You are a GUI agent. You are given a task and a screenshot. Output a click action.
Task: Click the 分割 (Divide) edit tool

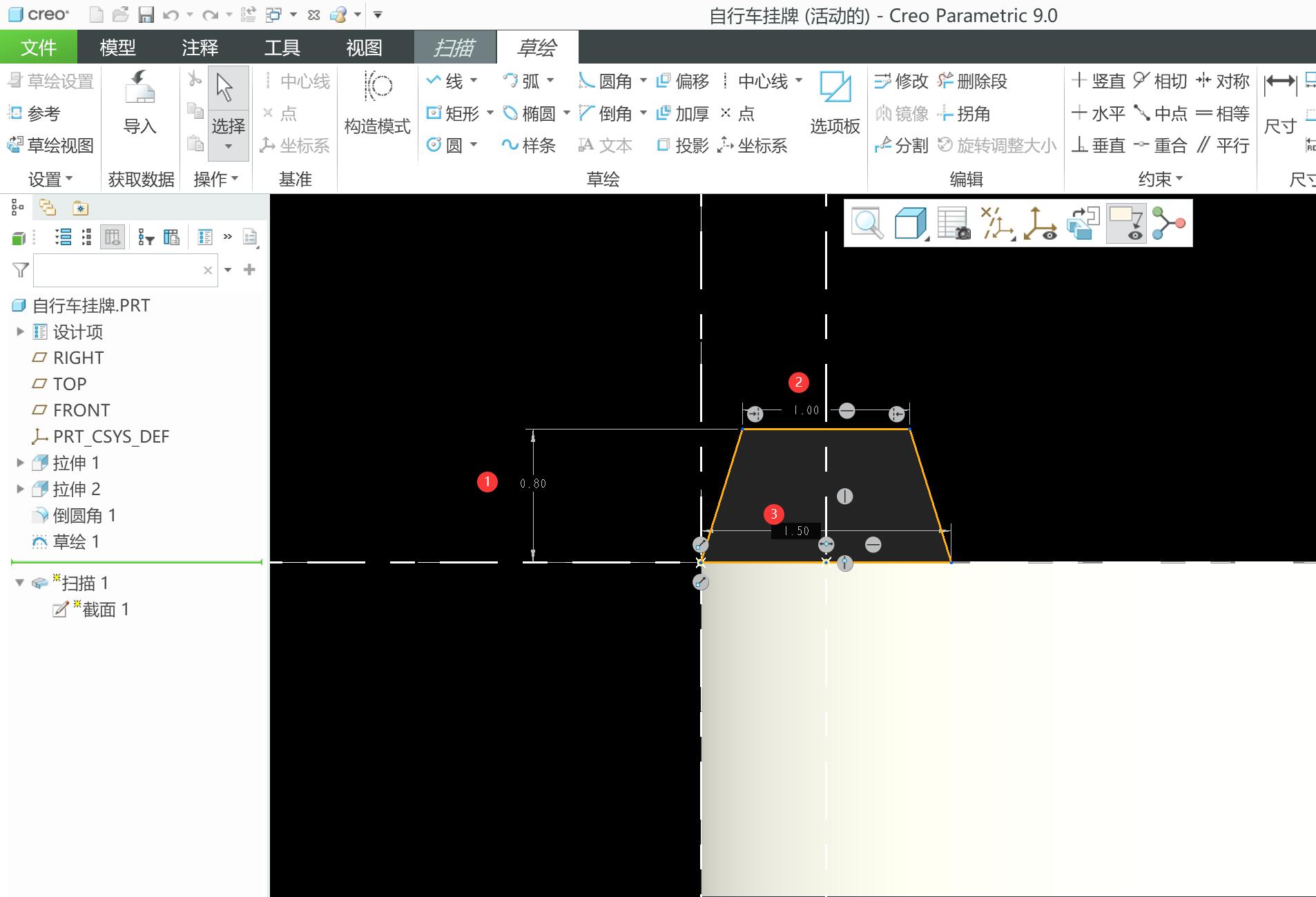[901, 145]
